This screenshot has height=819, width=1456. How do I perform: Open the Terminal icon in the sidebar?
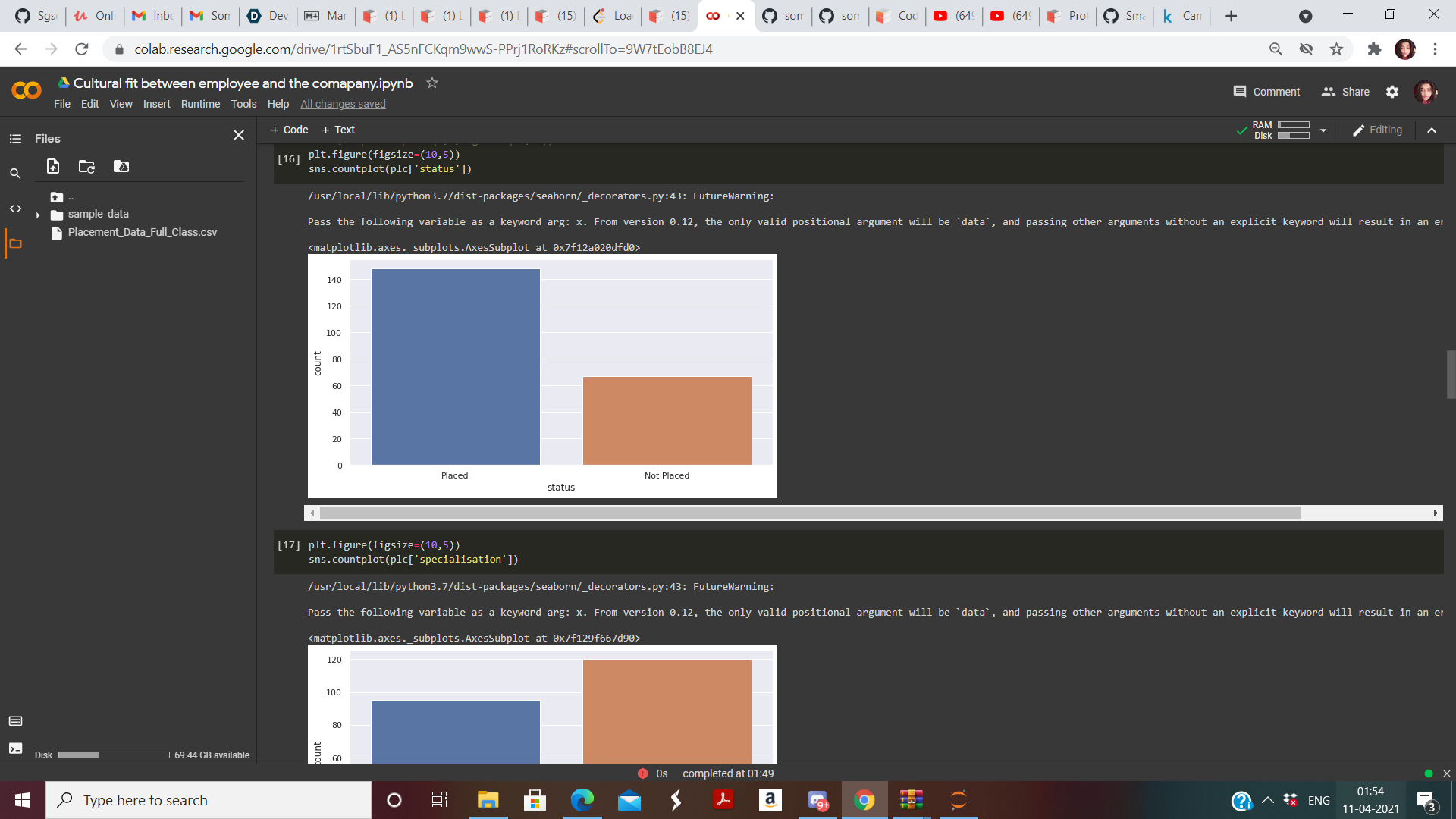15,748
